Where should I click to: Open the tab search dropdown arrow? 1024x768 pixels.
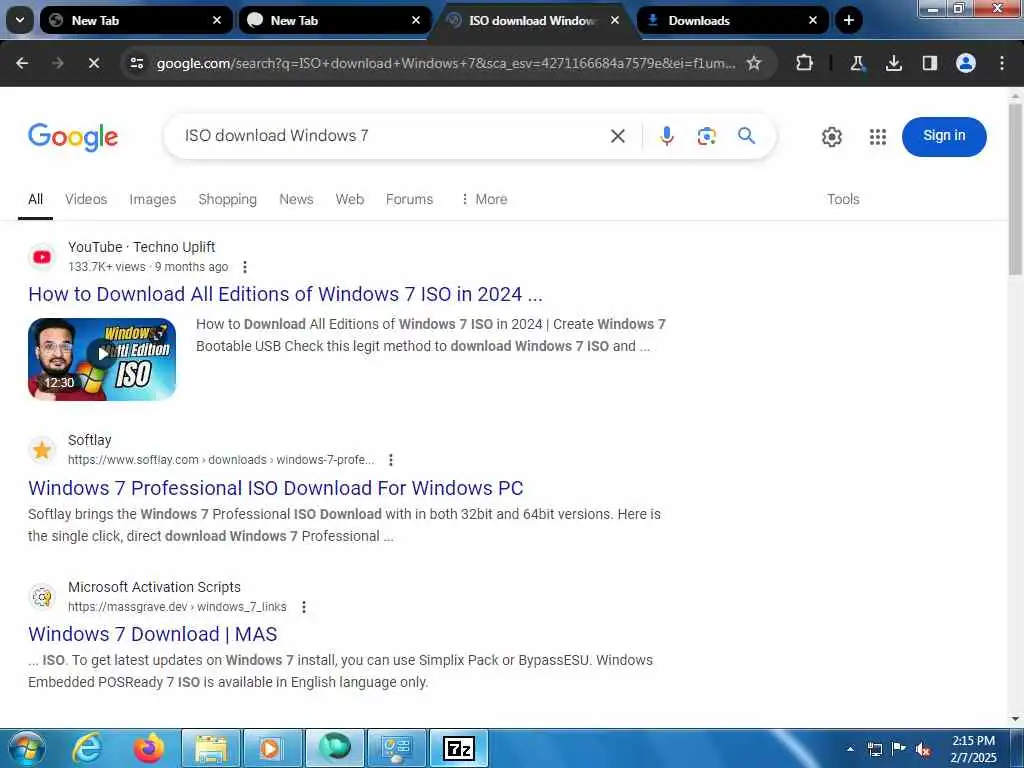pyautogui.click(x=20, y=20)
